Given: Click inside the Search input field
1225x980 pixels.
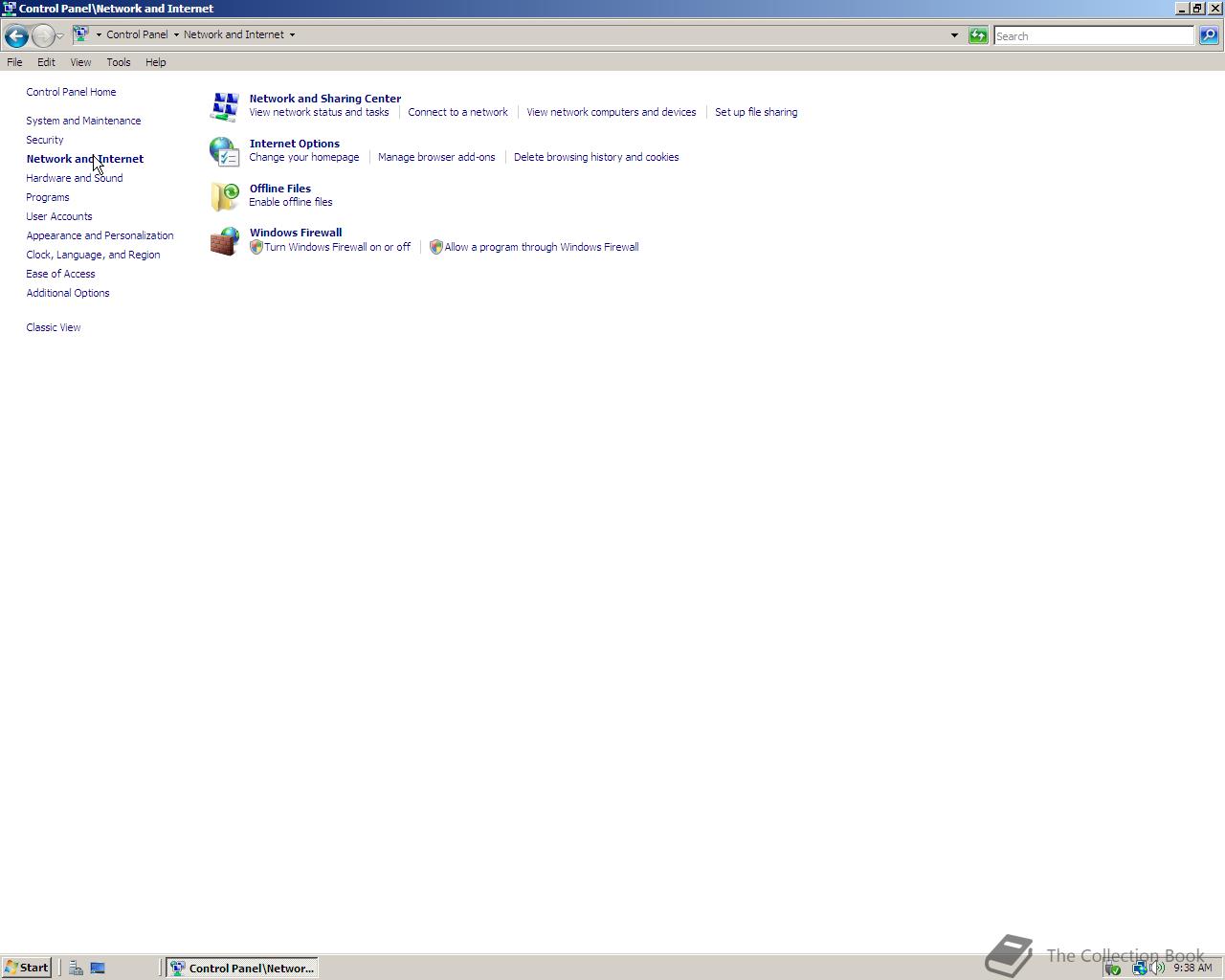Looking at the screenshot, I should tap(1094, 35).
